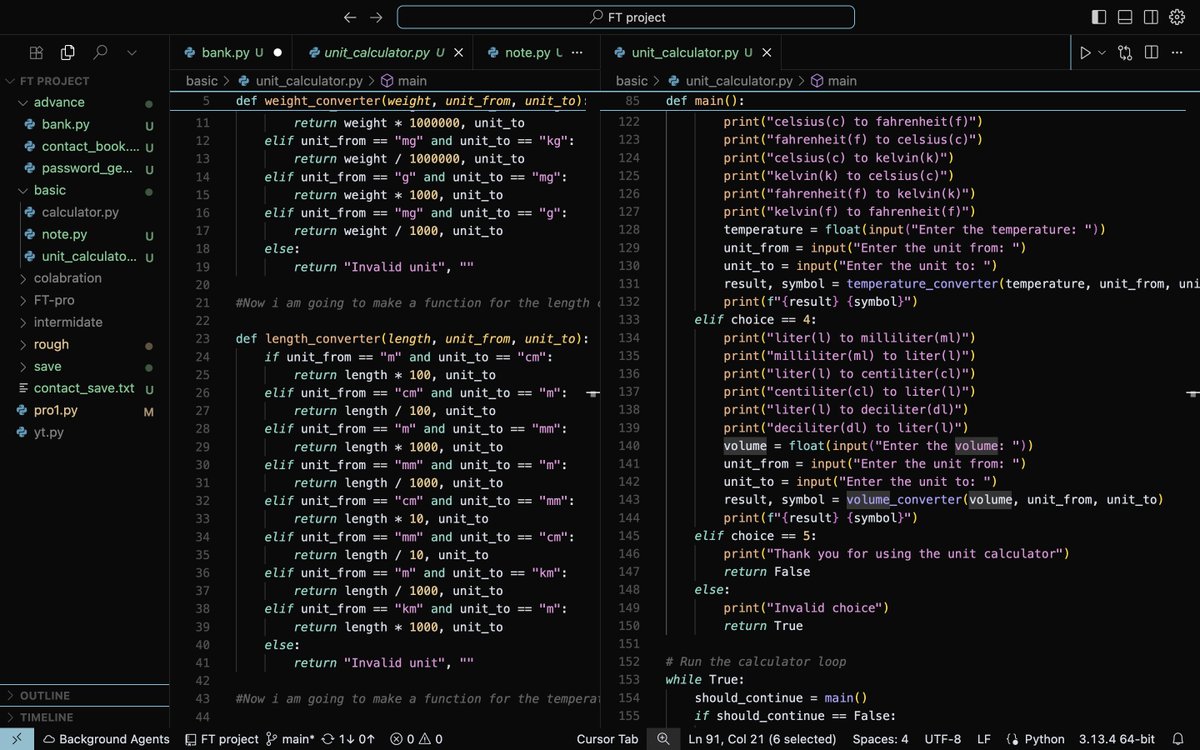Click the highlighted volume_converter call on line 143
Screen dimensions: 1200x750
click(x=906, y=499)
